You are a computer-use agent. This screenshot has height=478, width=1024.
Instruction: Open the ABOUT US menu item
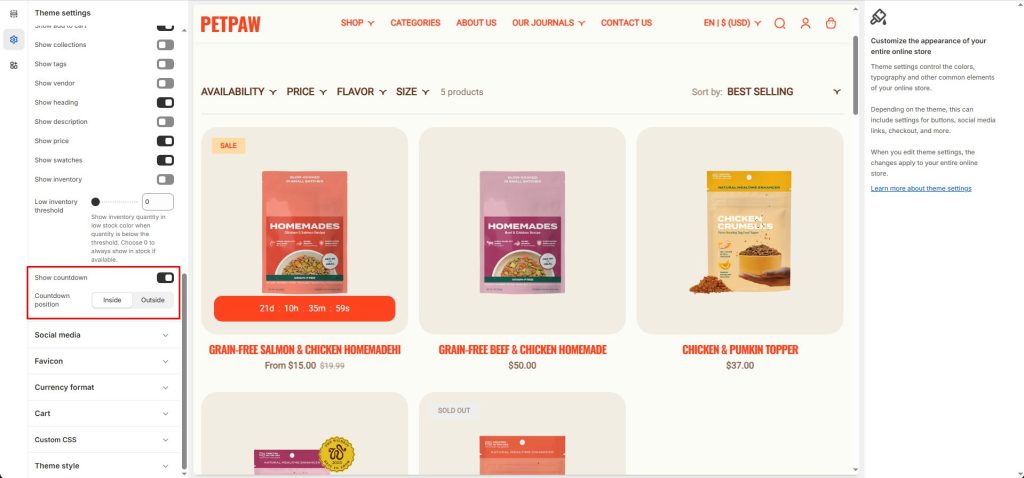(476, 23)
